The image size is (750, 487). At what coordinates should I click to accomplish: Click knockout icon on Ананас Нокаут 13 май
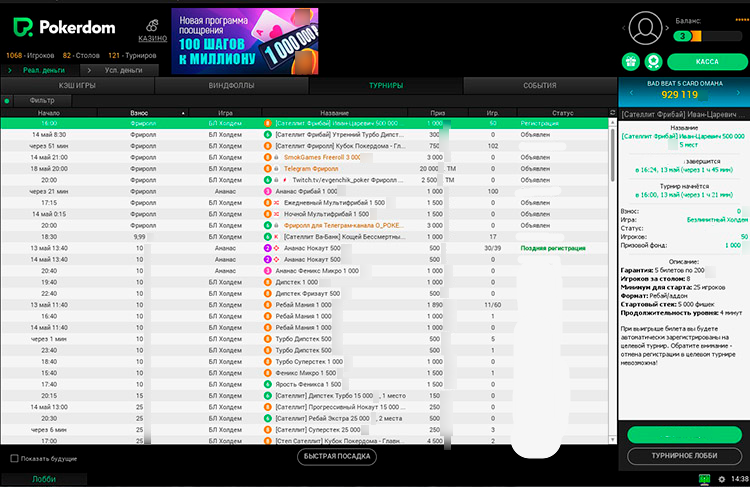pos(276,248)
